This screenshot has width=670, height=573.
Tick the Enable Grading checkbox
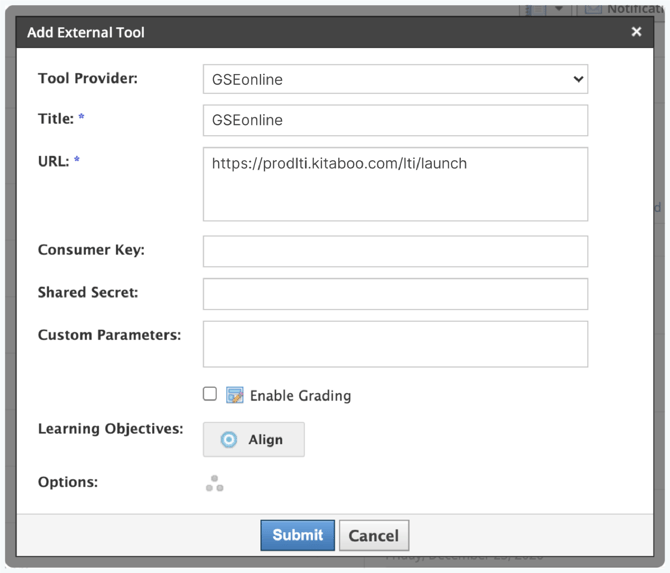point(210,394)
